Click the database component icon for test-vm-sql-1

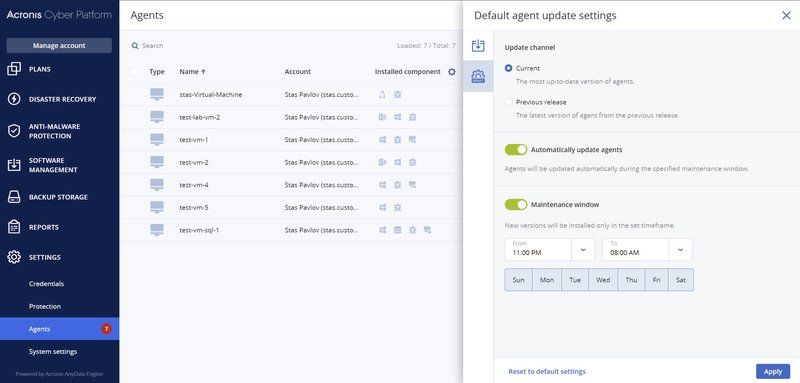[397, 230]
